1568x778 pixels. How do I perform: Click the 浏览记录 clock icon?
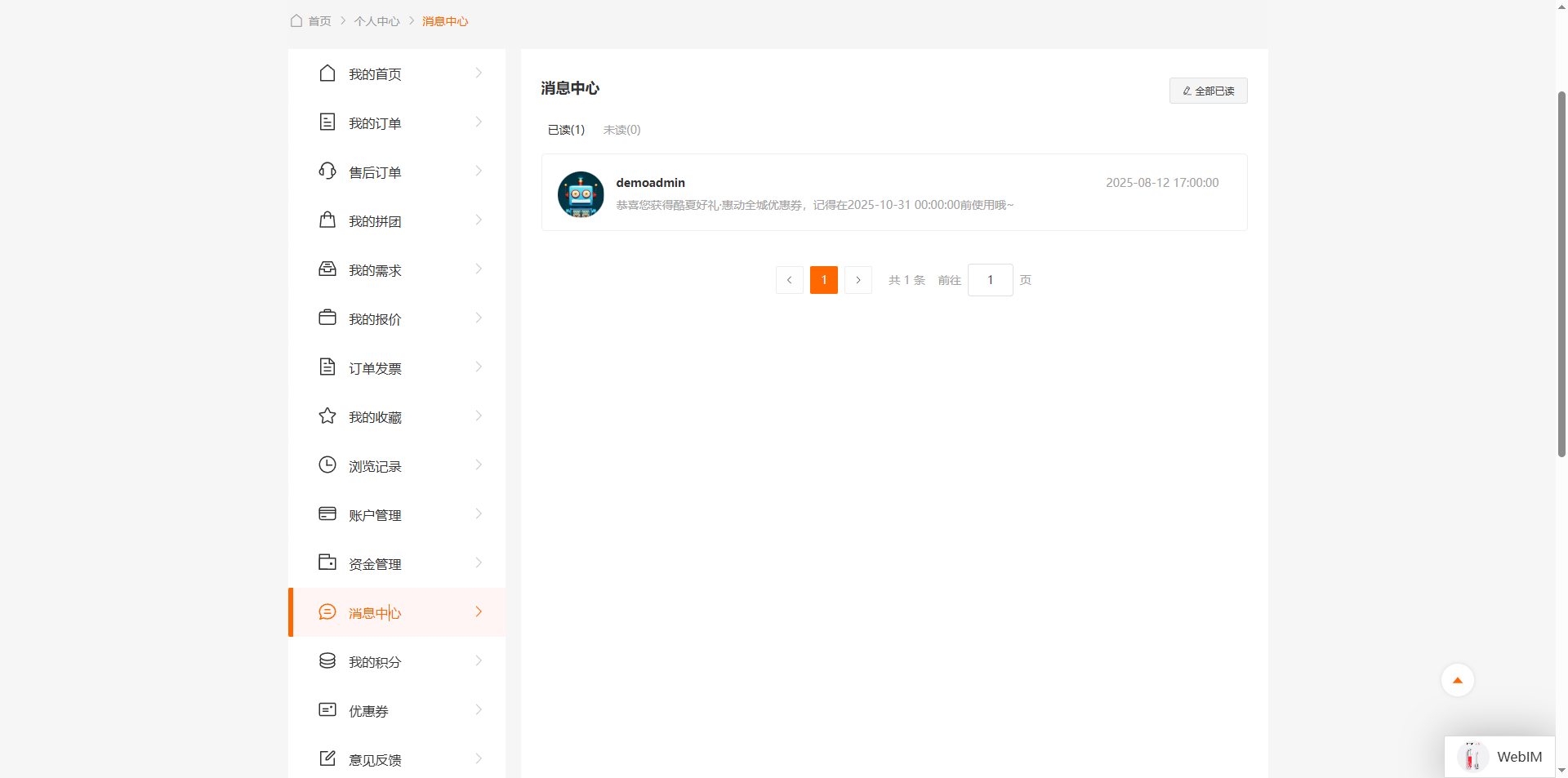[x=327, y=465]
